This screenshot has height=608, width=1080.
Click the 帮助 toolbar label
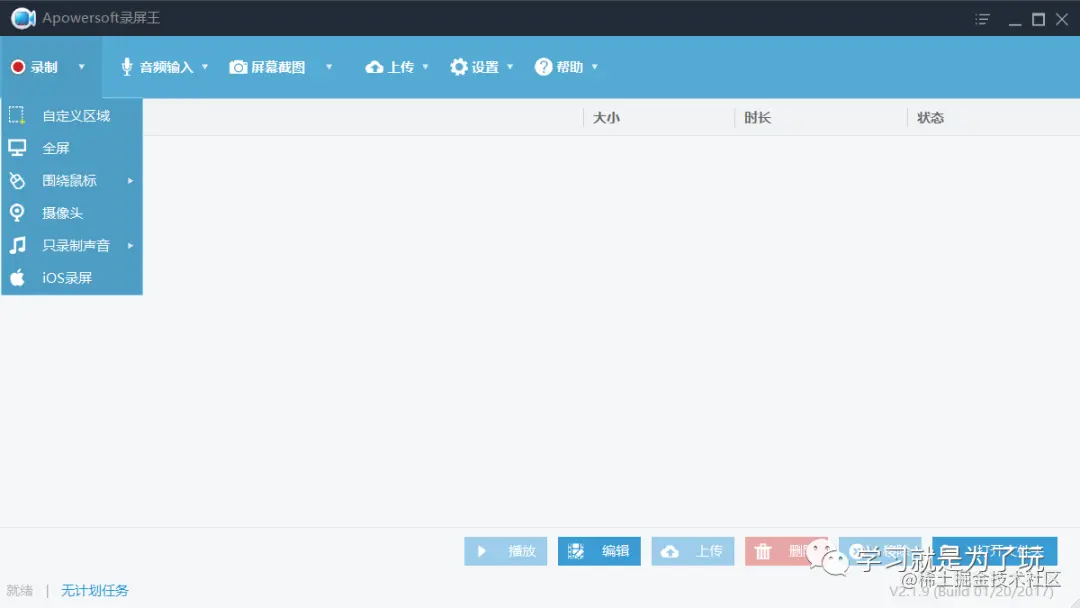[x=570, y=67]
